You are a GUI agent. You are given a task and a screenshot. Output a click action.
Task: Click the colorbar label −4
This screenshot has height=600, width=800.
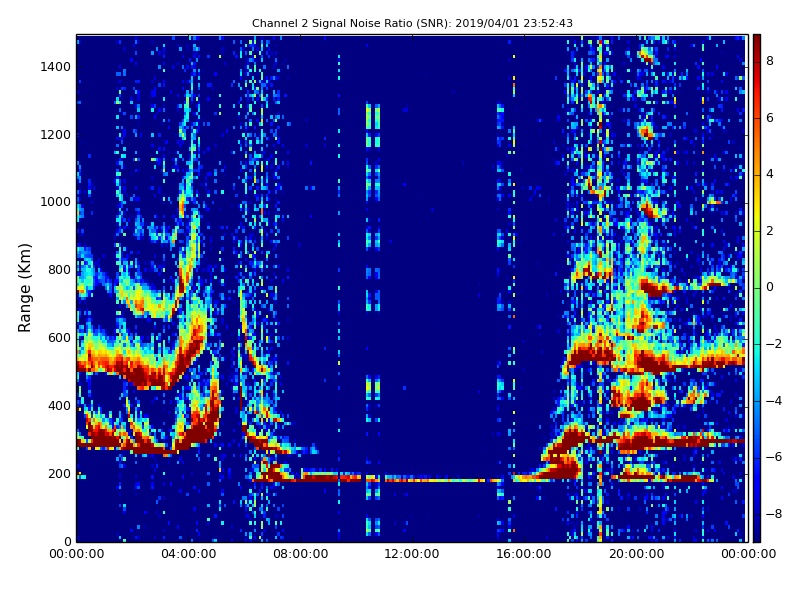click(x=774, y=401)
